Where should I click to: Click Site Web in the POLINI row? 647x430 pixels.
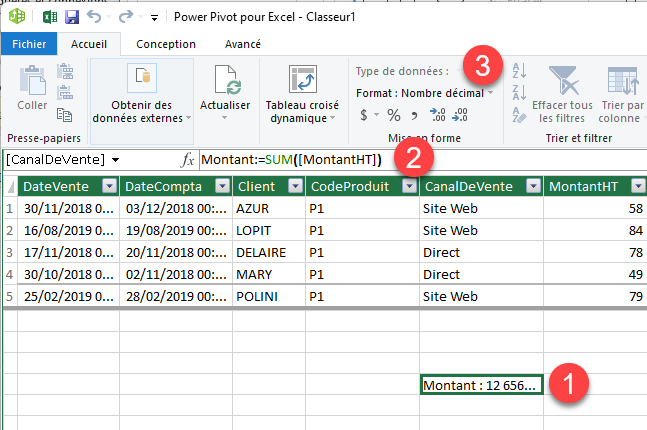[x=481, y=296]
